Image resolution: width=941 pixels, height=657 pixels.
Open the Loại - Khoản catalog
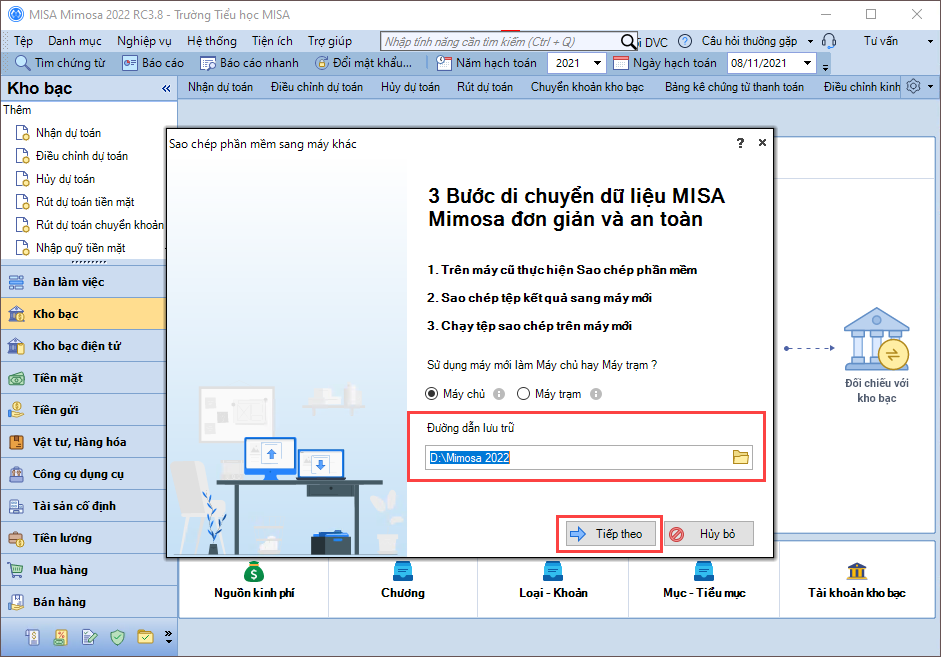(553, 580)
